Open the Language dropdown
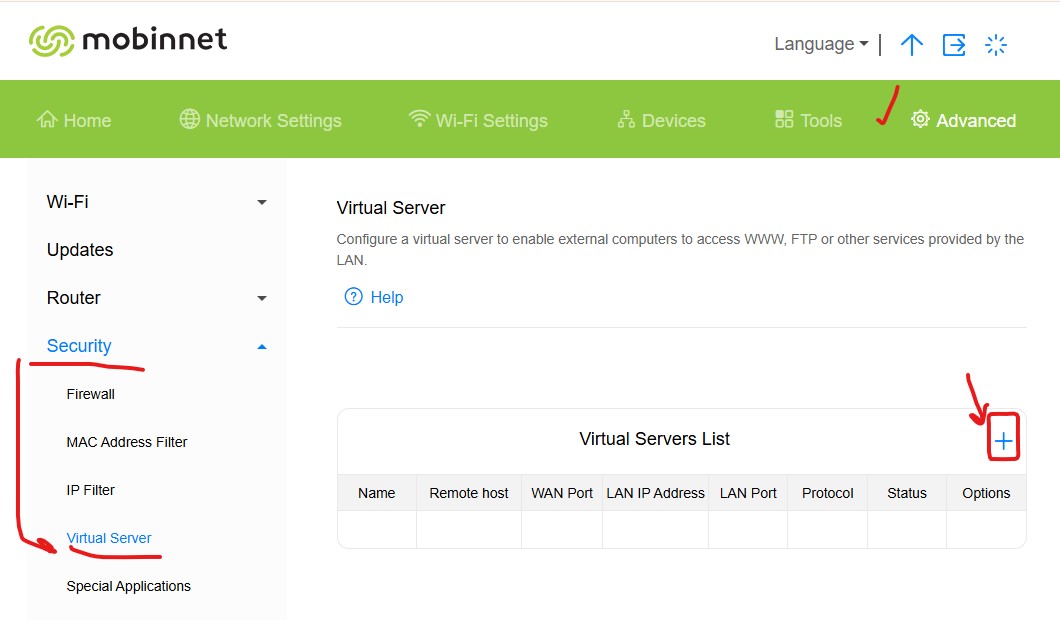 (x=821, y=44)
